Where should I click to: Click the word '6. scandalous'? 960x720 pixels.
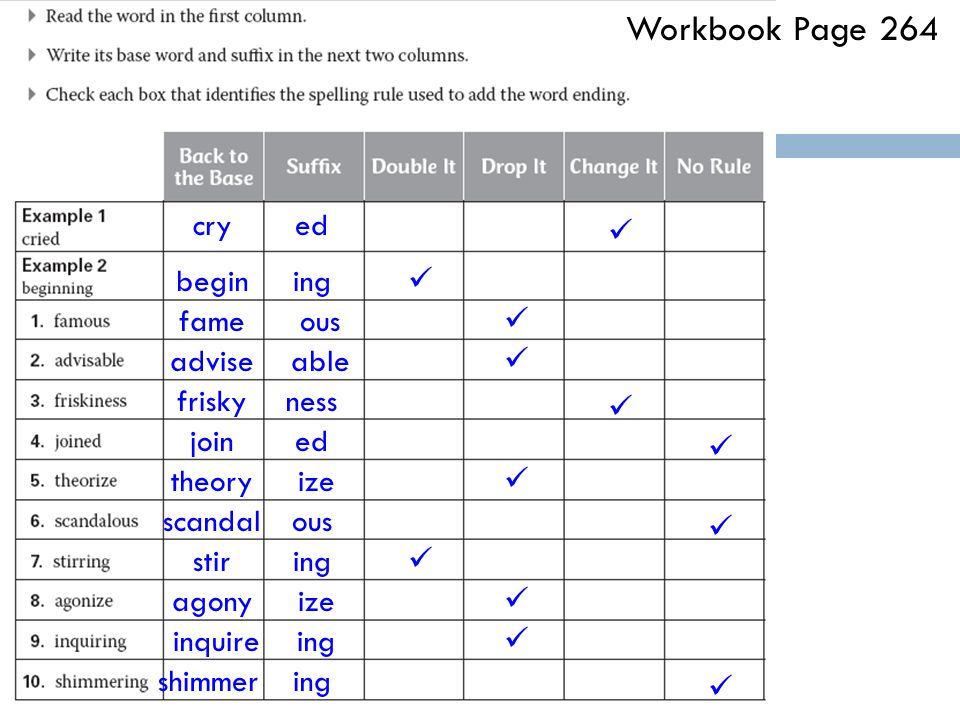(x=84, y=521)
